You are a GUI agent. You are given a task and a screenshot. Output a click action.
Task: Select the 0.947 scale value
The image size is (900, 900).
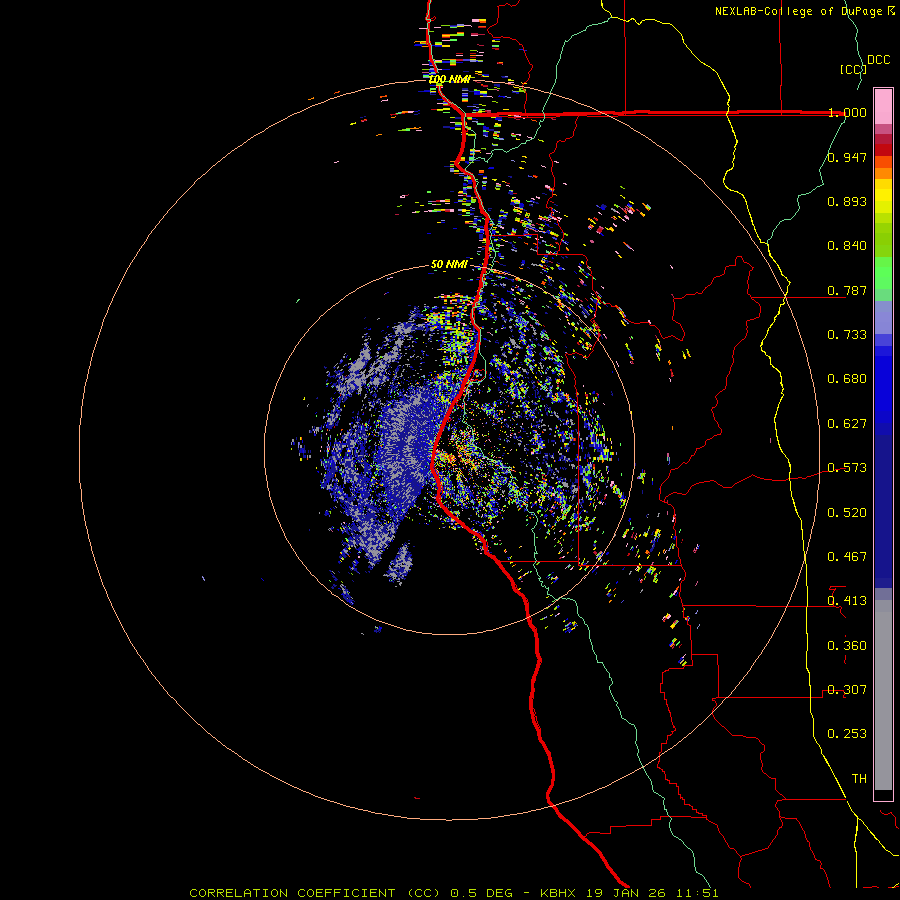point(847,157)
